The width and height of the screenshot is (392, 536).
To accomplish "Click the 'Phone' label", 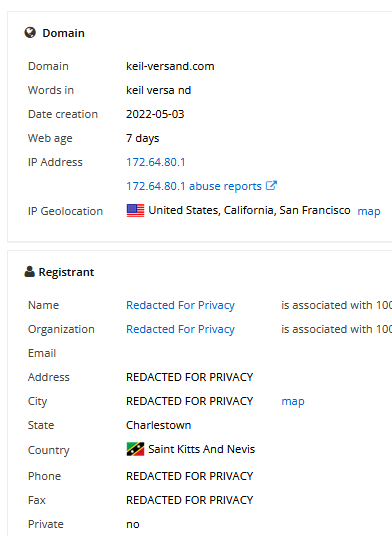I will coord(44,476).
